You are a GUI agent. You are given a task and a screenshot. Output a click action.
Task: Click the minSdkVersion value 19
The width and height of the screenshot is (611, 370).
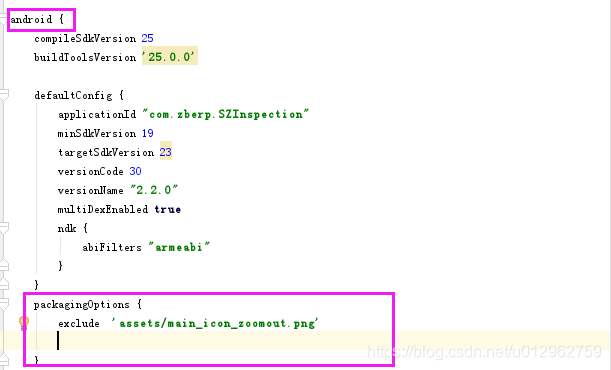[147, 133]
